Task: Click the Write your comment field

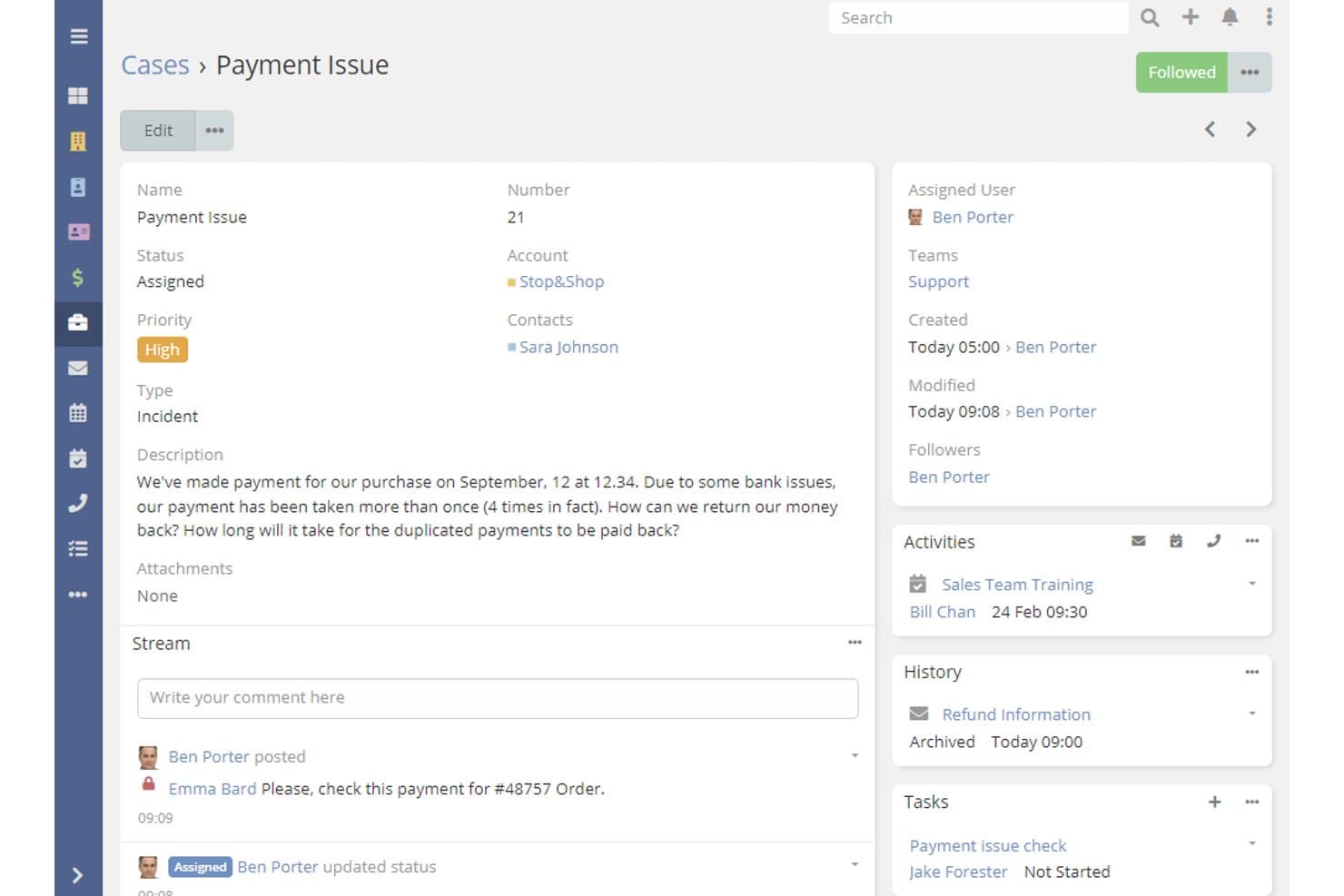Action: click(498, 698)
